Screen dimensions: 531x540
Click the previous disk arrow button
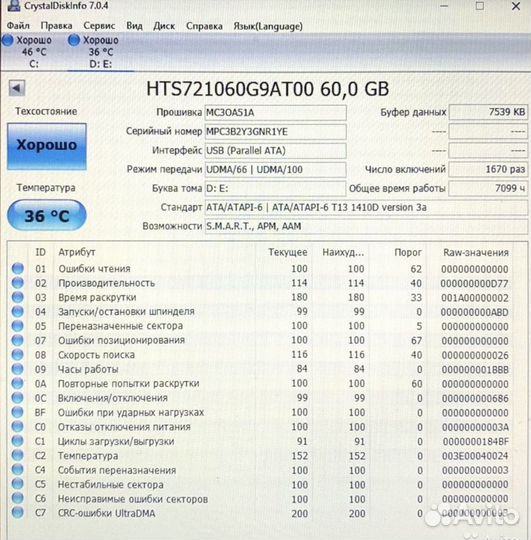pyautogui.click(x=17, y=88)
